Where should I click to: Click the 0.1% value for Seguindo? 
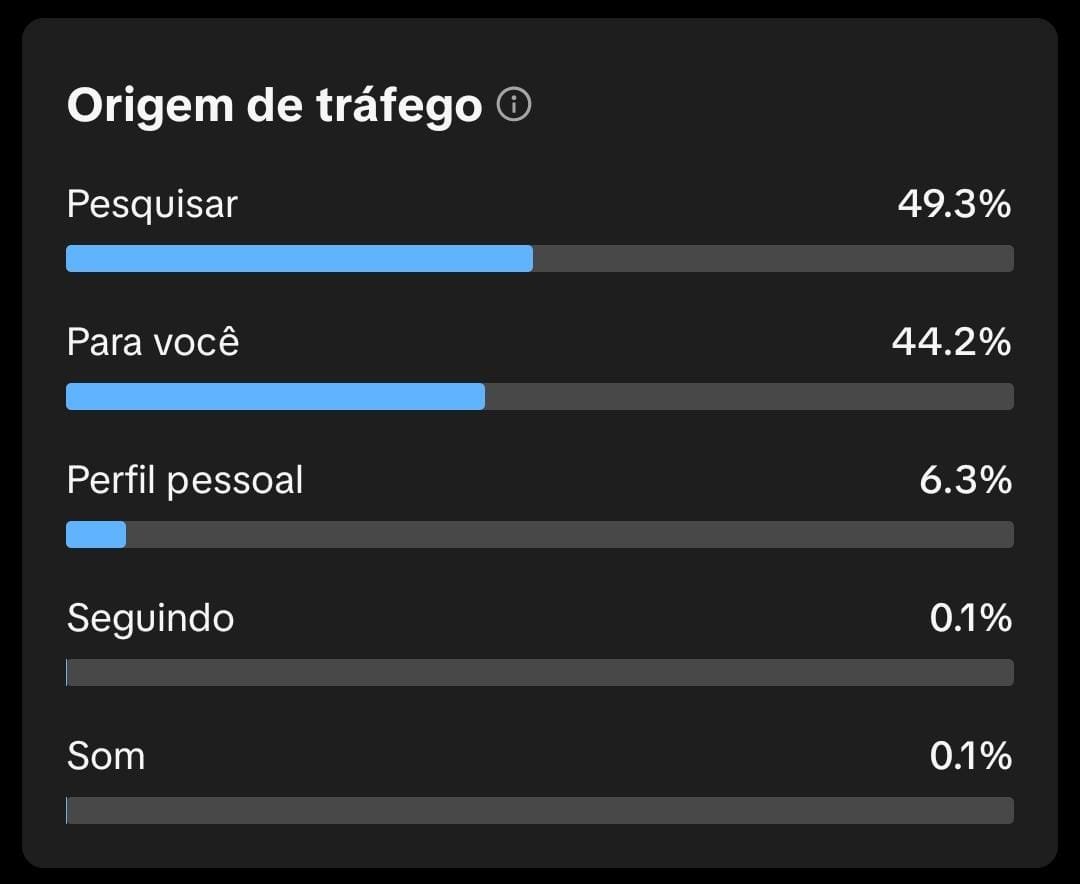coord(970,619)
